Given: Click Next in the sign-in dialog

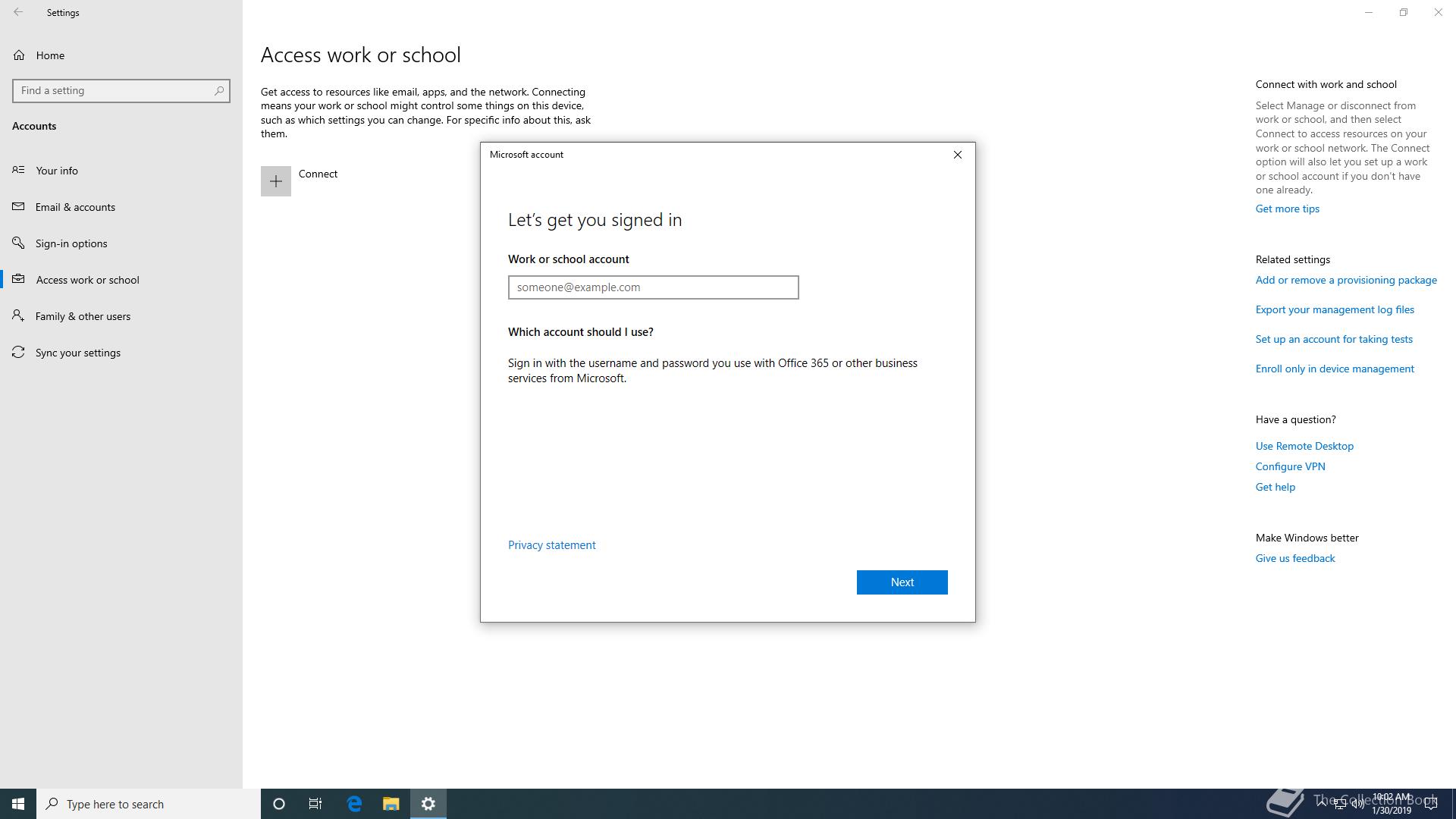Looking at the screenshot, I should coord(902,582).
